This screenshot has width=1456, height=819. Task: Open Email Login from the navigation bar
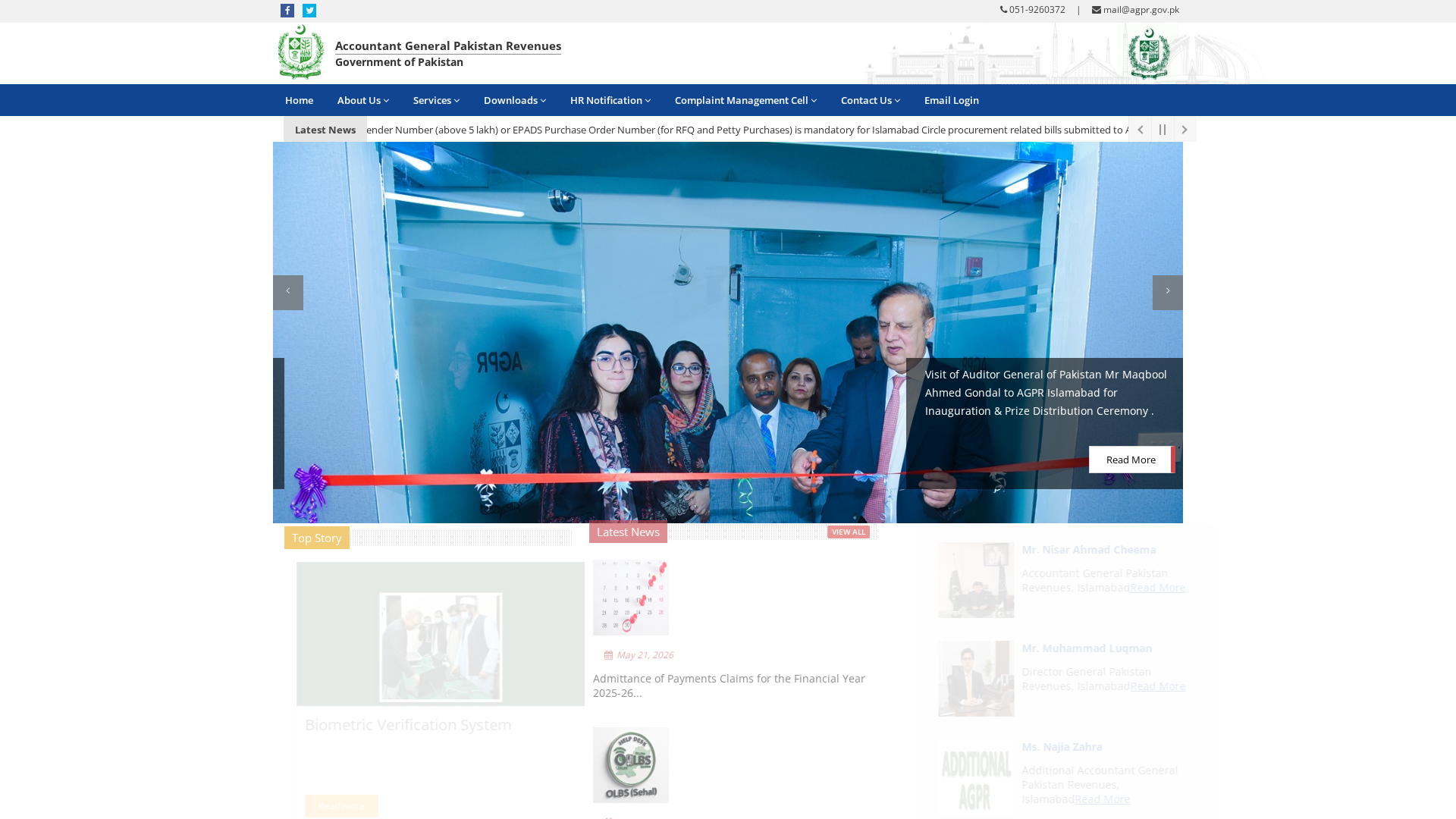(952, 100)
